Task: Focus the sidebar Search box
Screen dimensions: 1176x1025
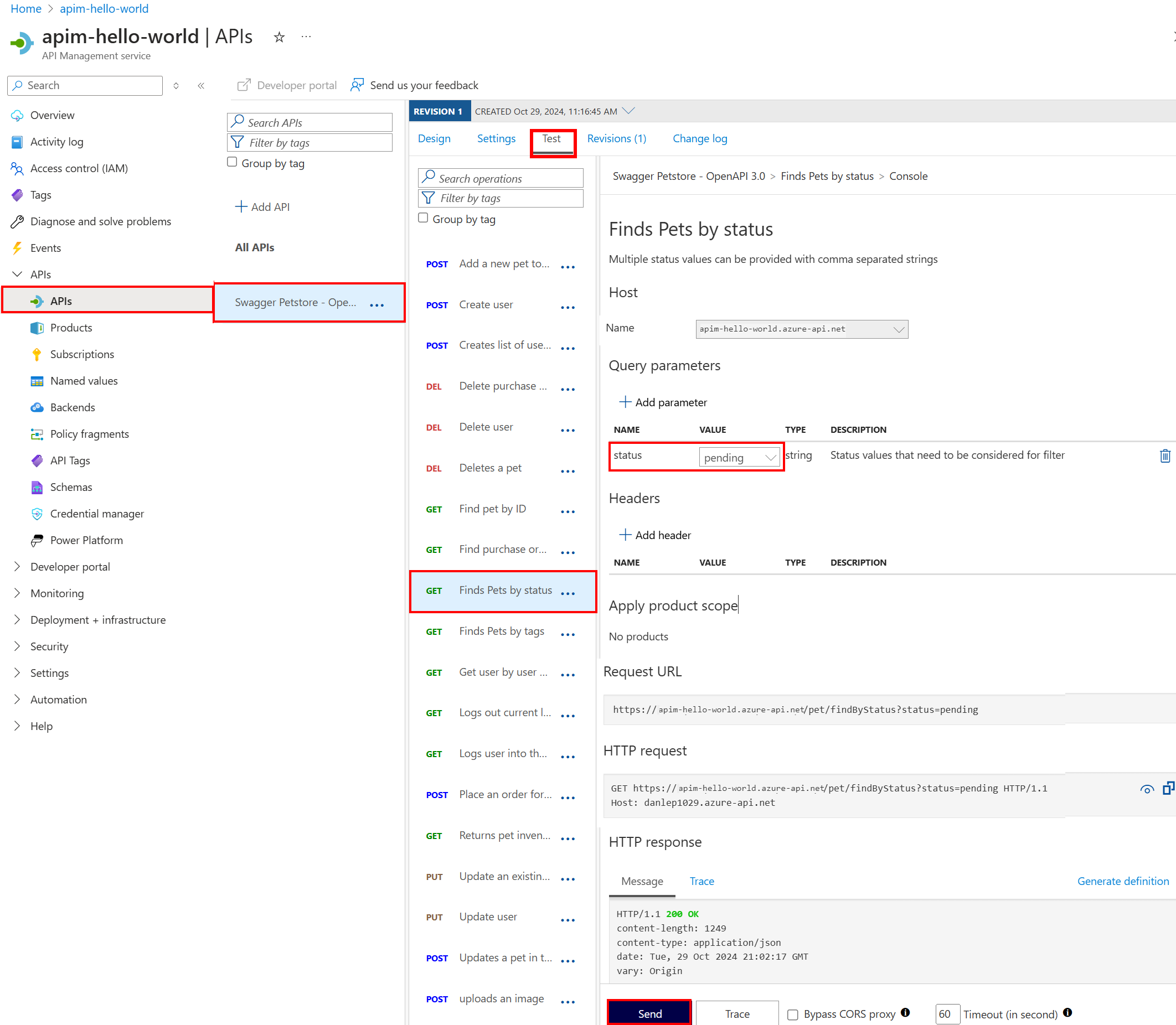Action: click(85, 86)
